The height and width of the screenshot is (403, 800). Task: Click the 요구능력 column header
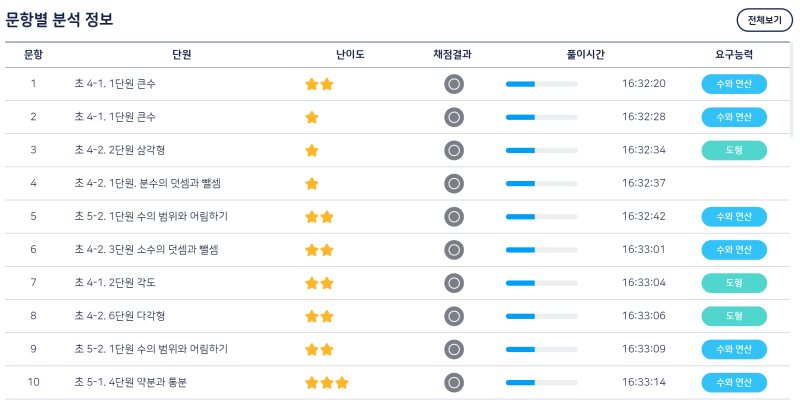click(734, 55)
